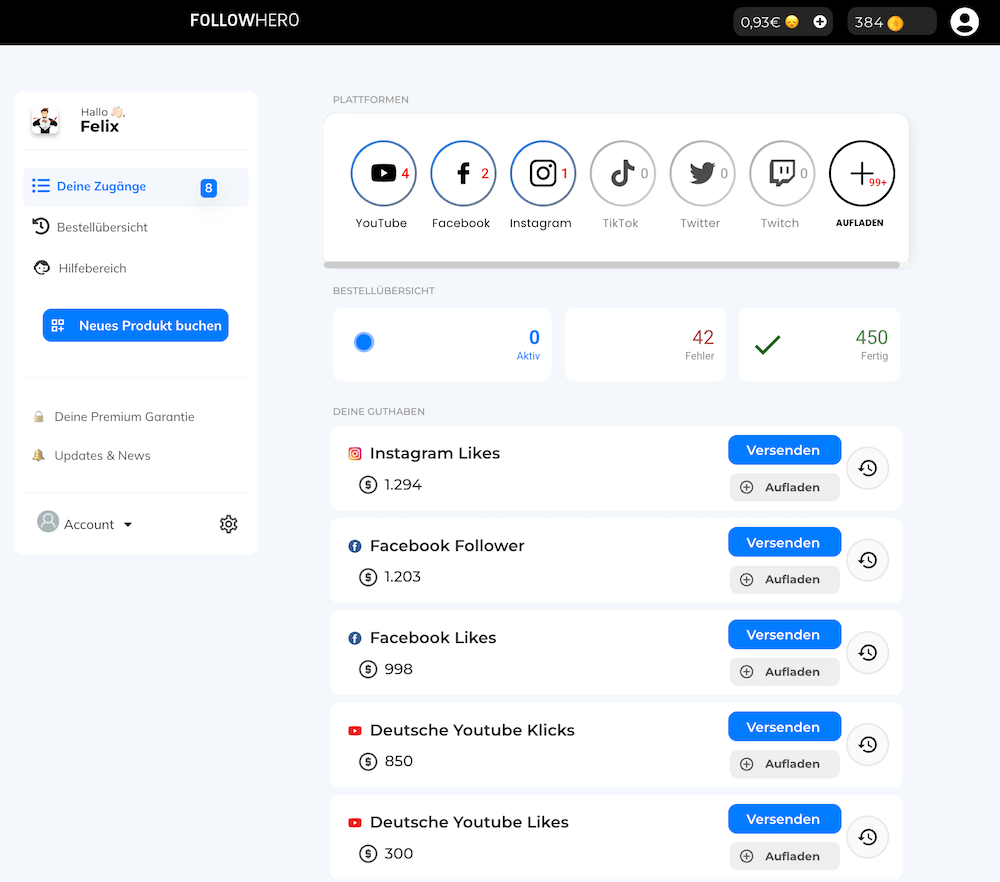Click Aufladen for Deutsche Youtube Klicks
This screenshot has height=882, width=1000.
(x=784, y=764)
